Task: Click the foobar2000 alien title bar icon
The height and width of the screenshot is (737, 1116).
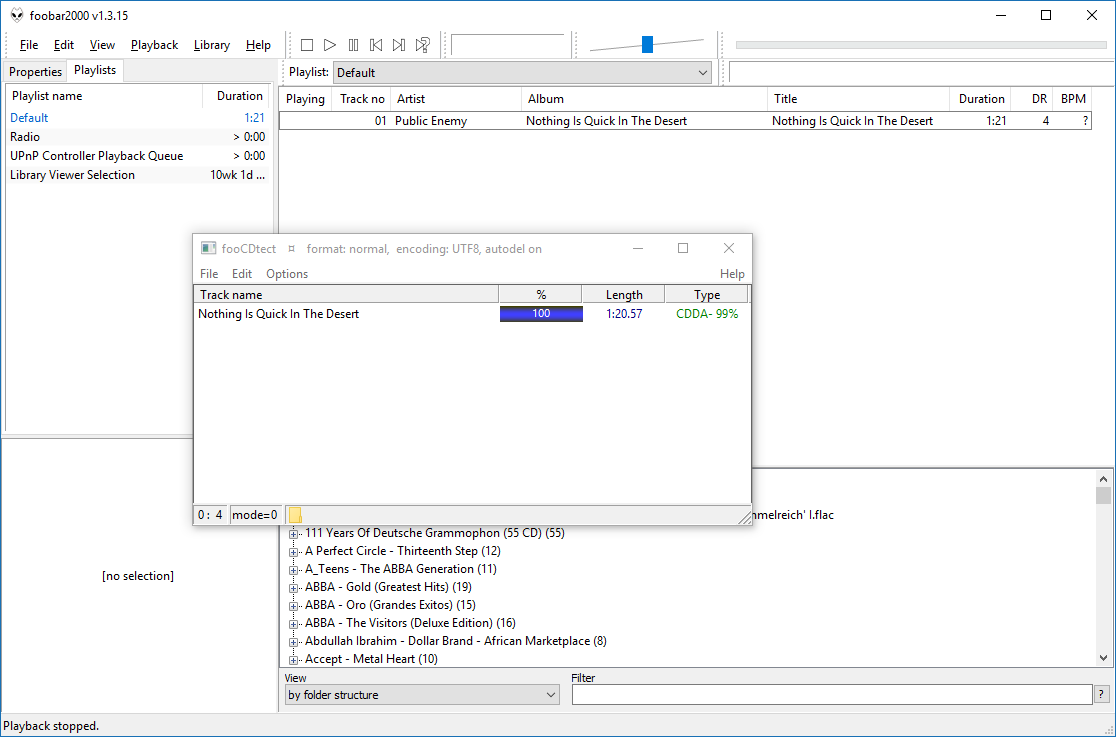Action: pyautogui.click(x=17, y=16)
